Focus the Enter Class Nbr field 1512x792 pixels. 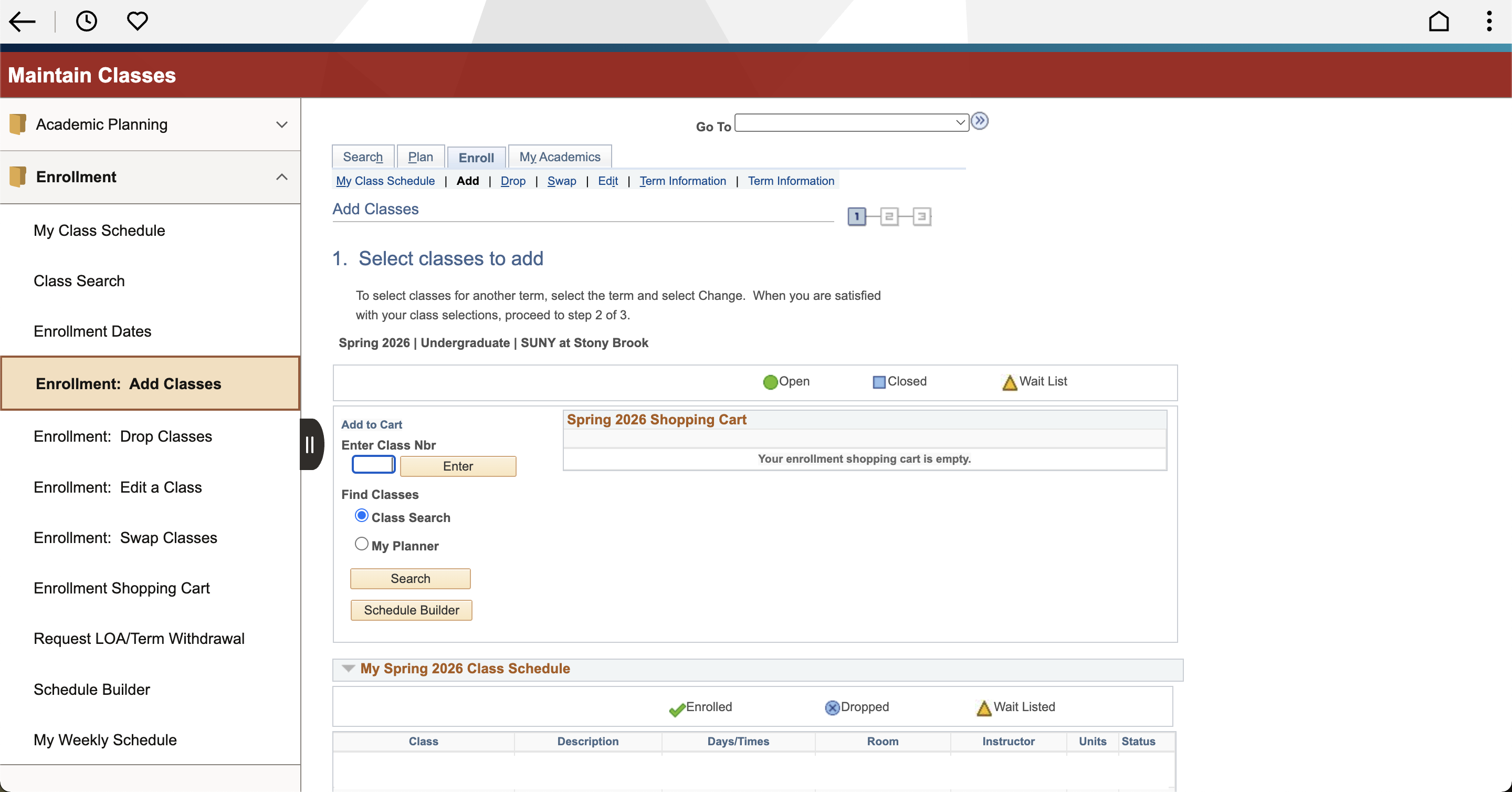[x=373, y=464]
